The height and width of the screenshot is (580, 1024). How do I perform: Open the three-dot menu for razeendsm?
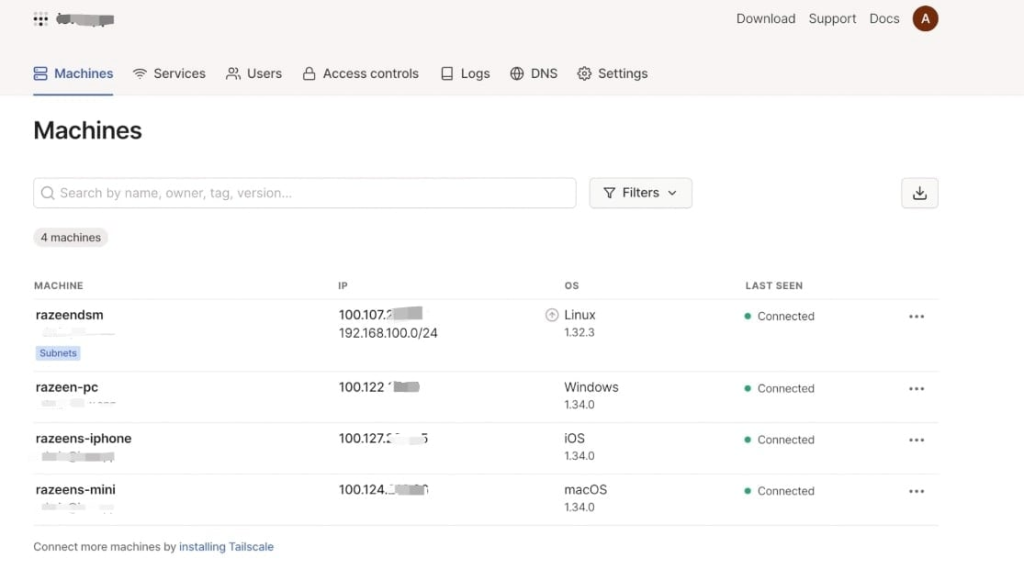(916, 317)
